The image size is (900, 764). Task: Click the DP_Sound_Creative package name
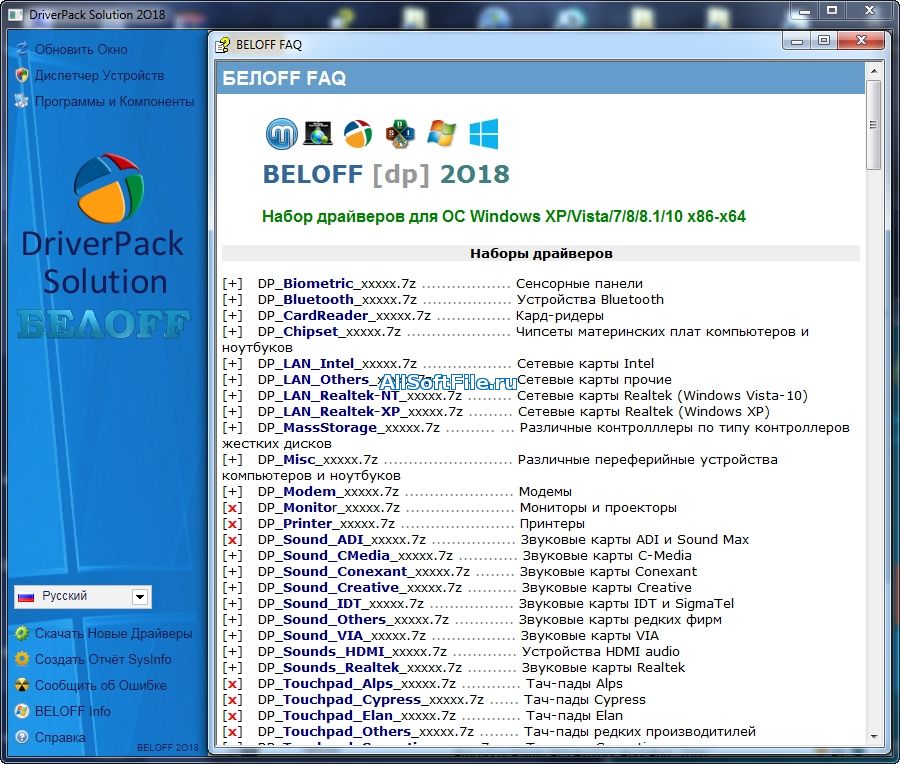pos(360,588)
